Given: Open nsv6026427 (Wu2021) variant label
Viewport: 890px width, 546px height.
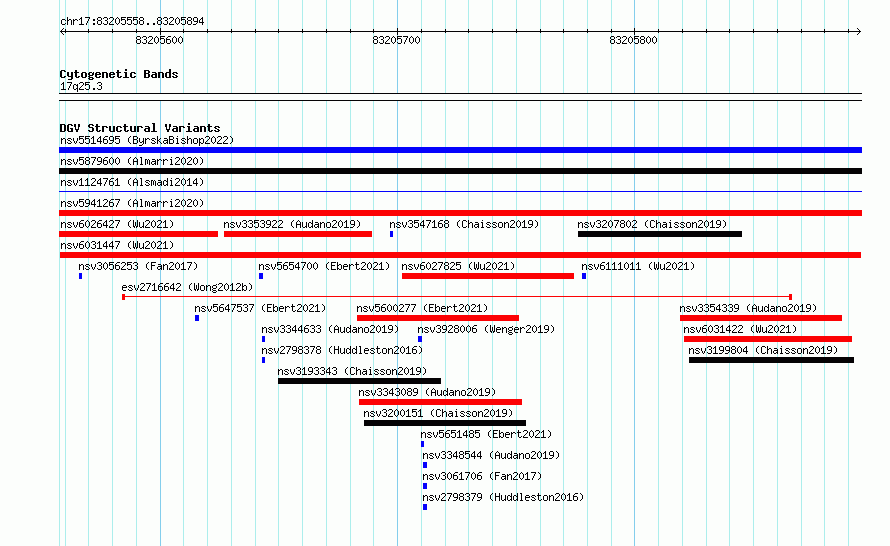Looking at the screenshot, I should point(117,224).
